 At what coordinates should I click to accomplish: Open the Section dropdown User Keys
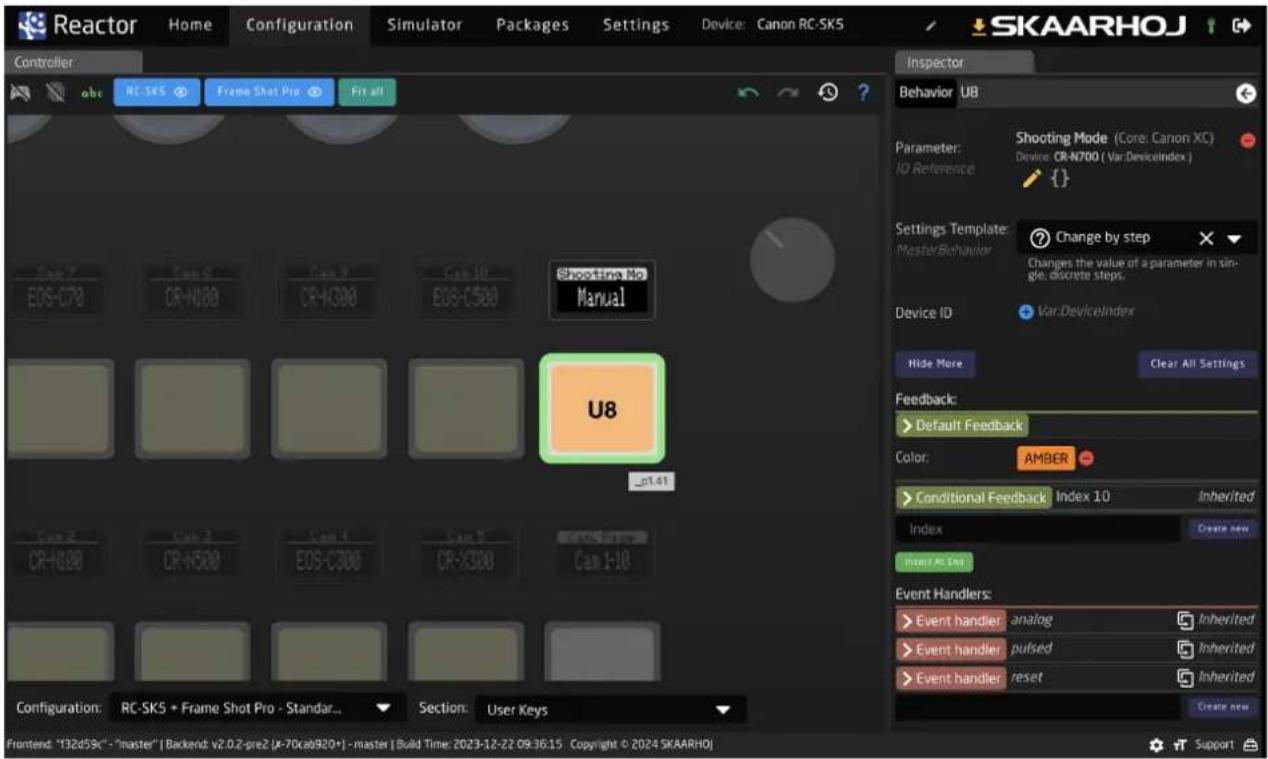point(610,709)
